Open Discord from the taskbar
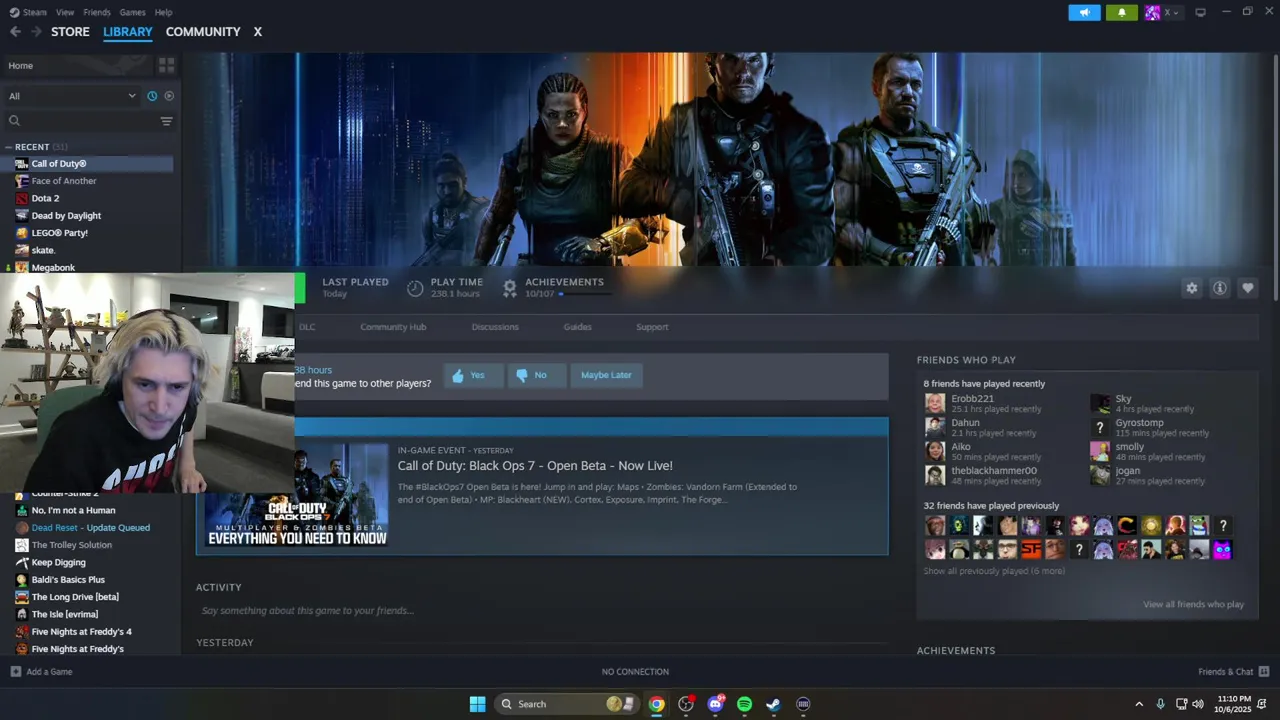The height and width of the screenshot is (720, 1280). pyautogui.click(x=715, y=704)
